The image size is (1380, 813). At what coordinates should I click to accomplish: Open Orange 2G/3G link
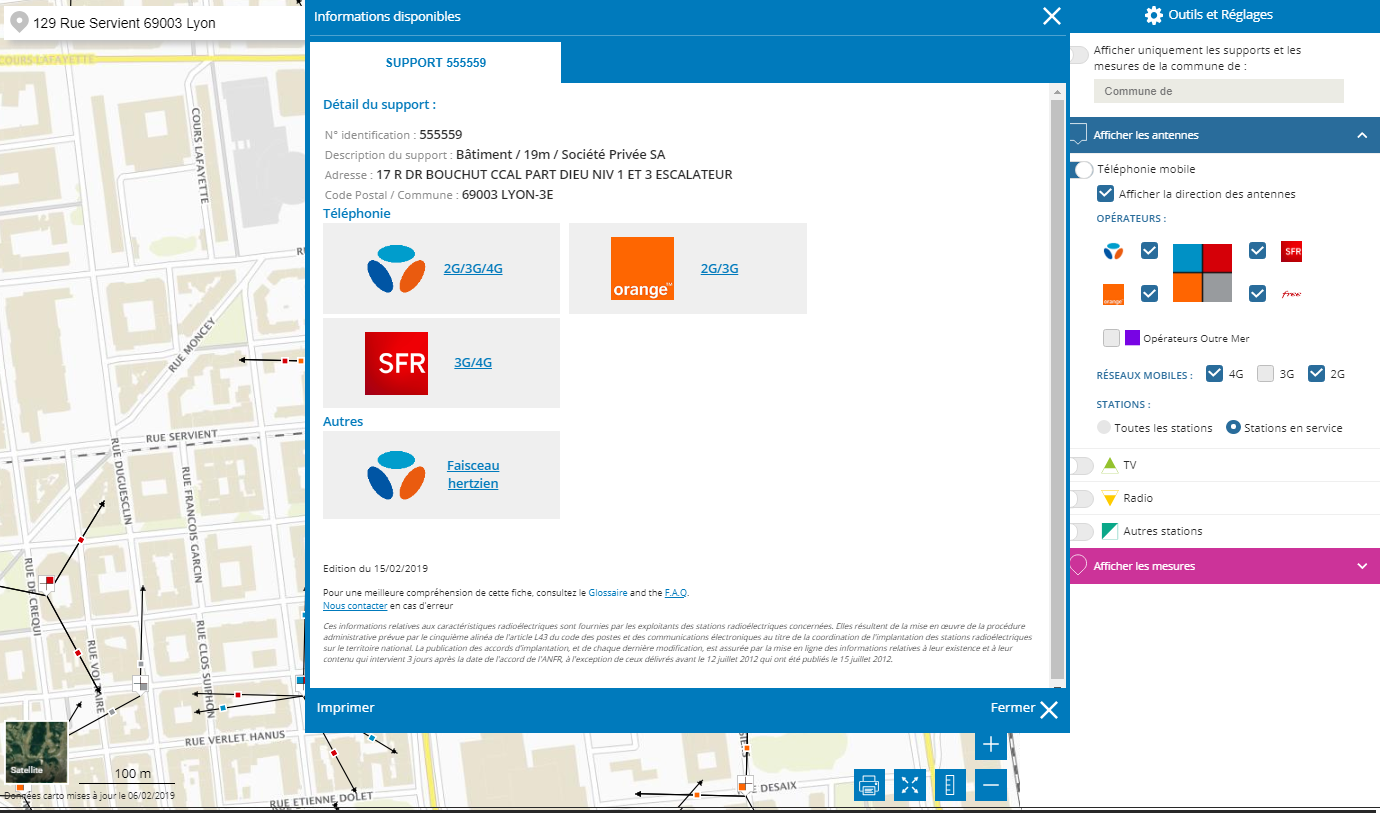tap(720, 268)
